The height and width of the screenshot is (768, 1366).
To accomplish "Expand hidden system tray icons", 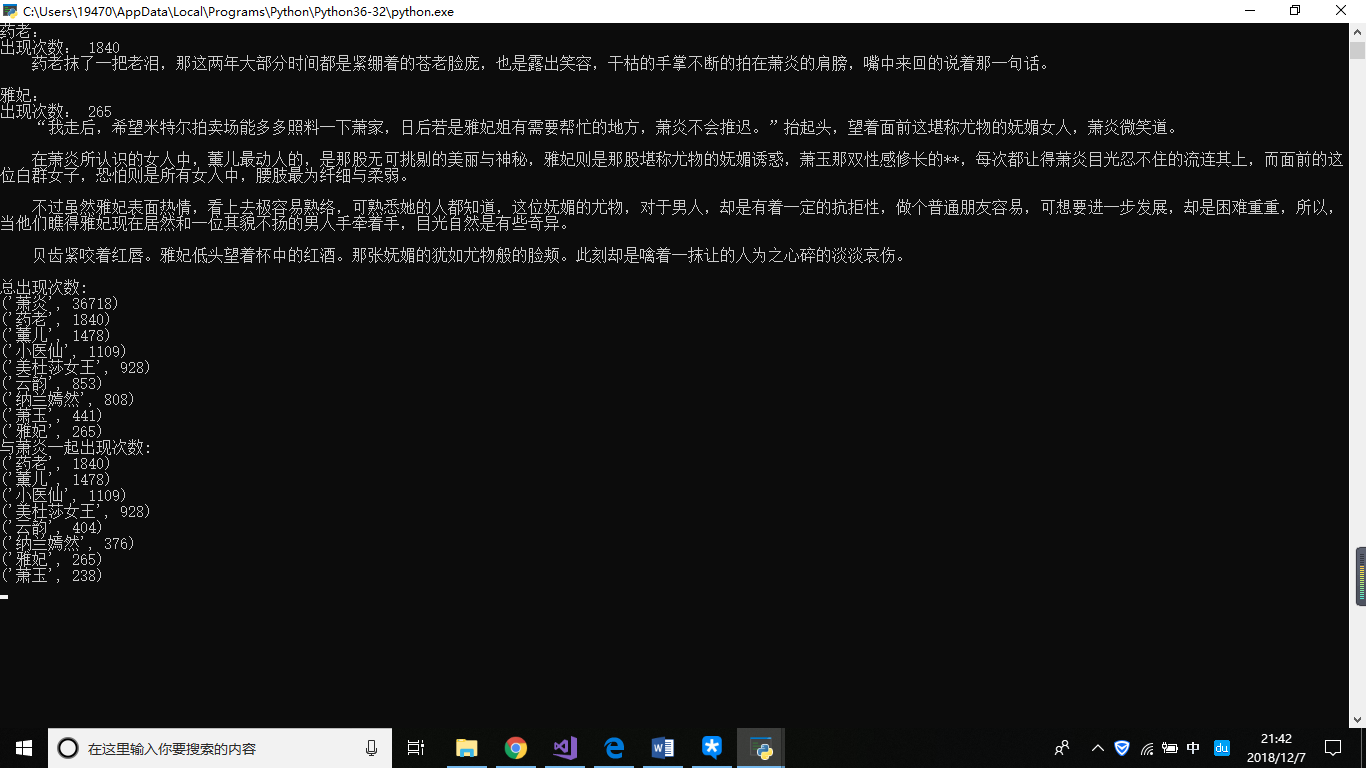I will click(1097, 747).
